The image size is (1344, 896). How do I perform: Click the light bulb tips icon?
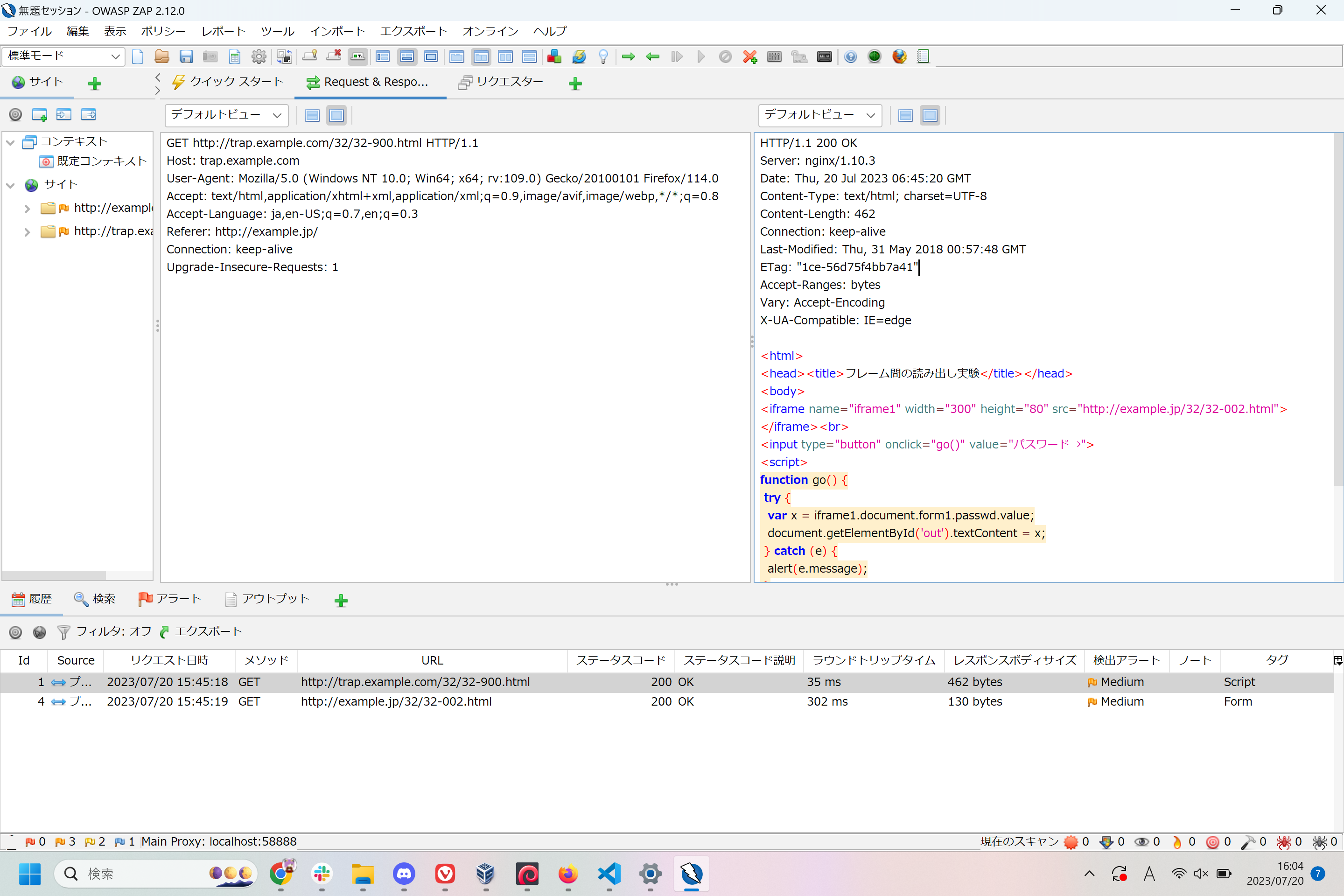pyautogui.click(x=603, y=56)
